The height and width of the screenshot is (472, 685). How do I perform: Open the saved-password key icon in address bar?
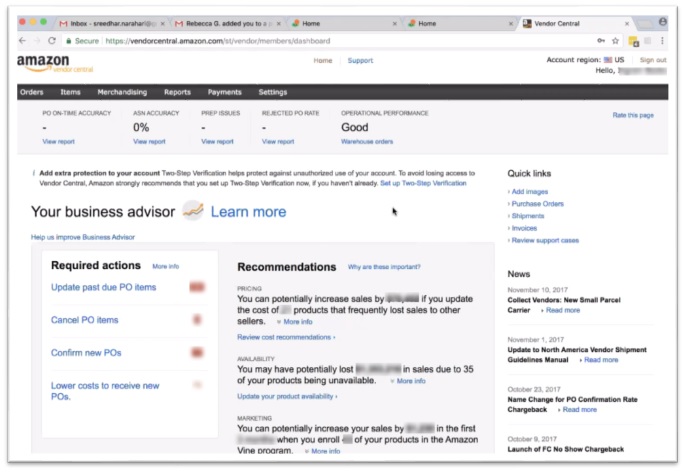(601, 41)
